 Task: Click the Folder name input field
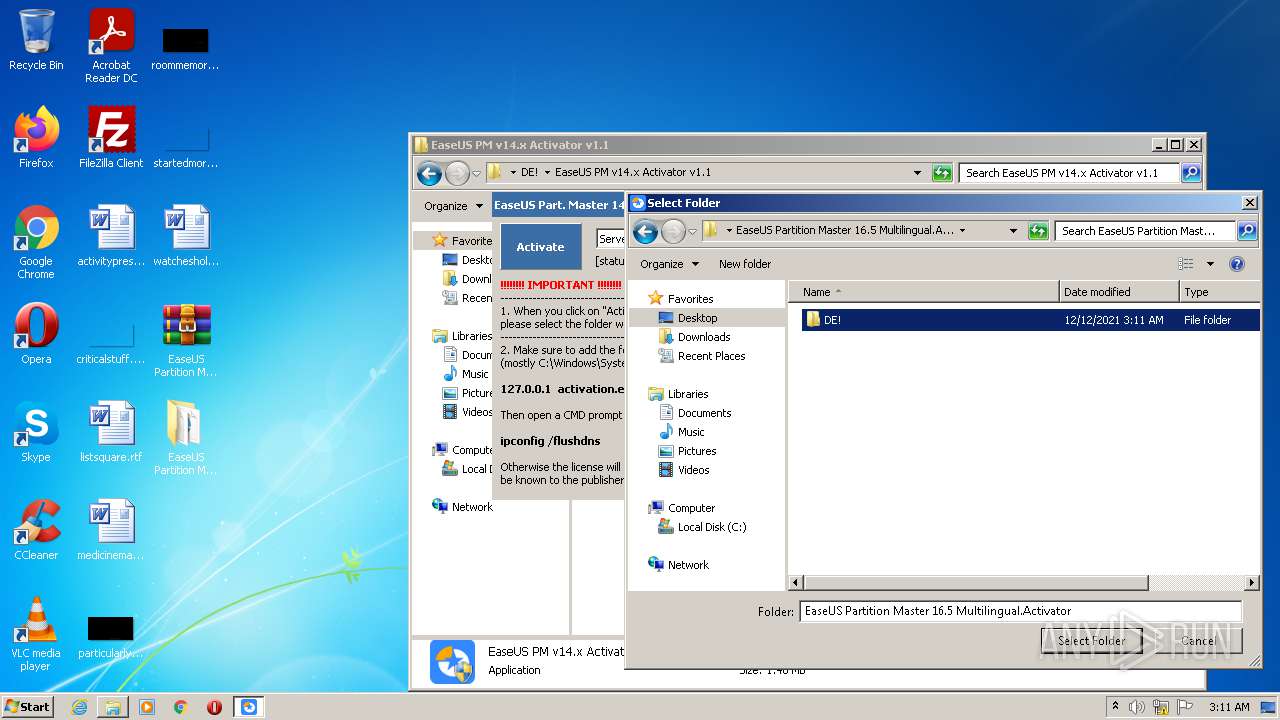click(x=1020, y=611)
